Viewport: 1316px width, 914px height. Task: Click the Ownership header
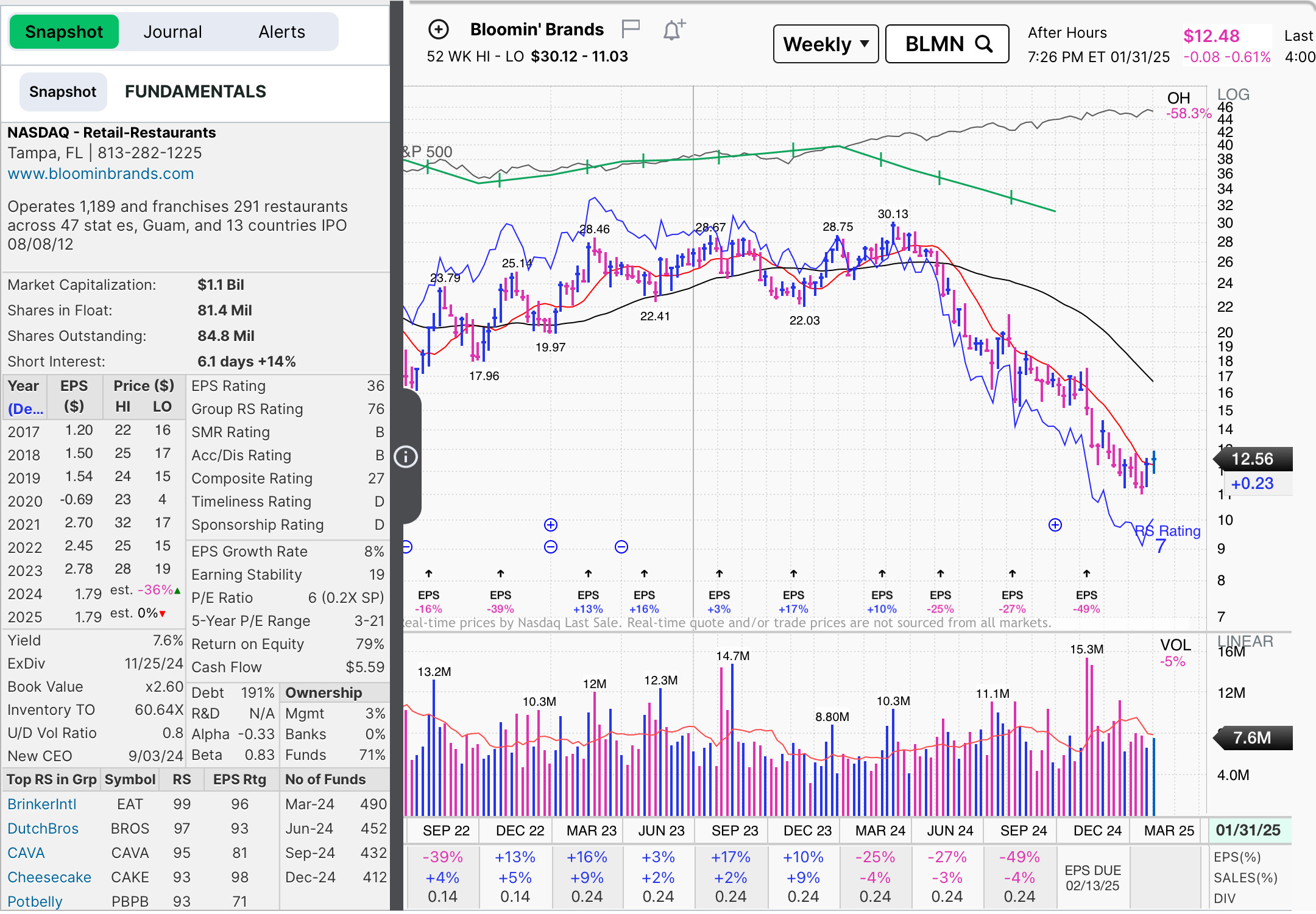(x=324, y=693)
